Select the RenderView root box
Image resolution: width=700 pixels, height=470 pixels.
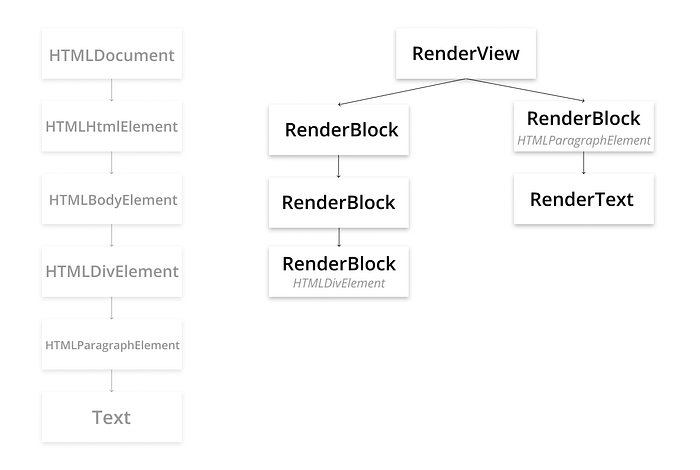[466, 54]
